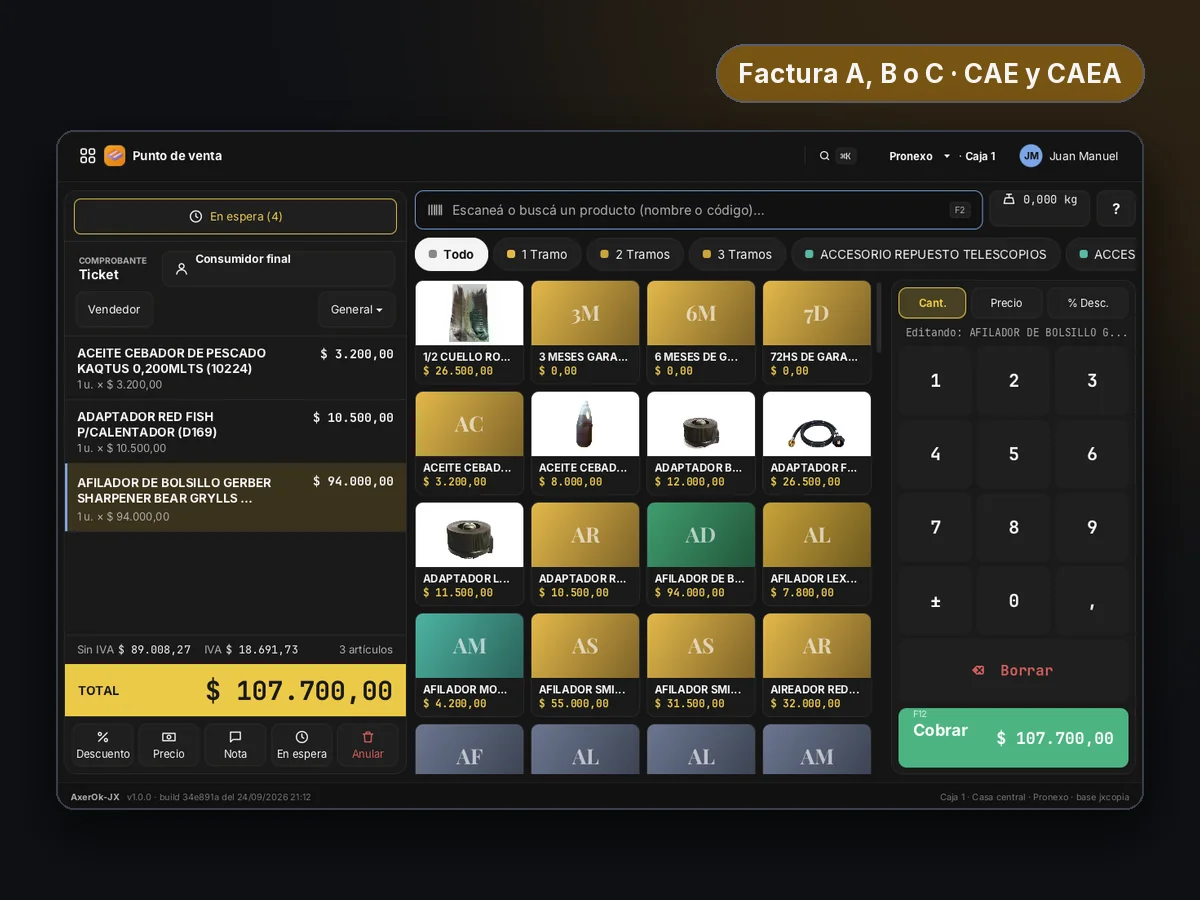Open the apps grid menu icon

click(88, 156)
